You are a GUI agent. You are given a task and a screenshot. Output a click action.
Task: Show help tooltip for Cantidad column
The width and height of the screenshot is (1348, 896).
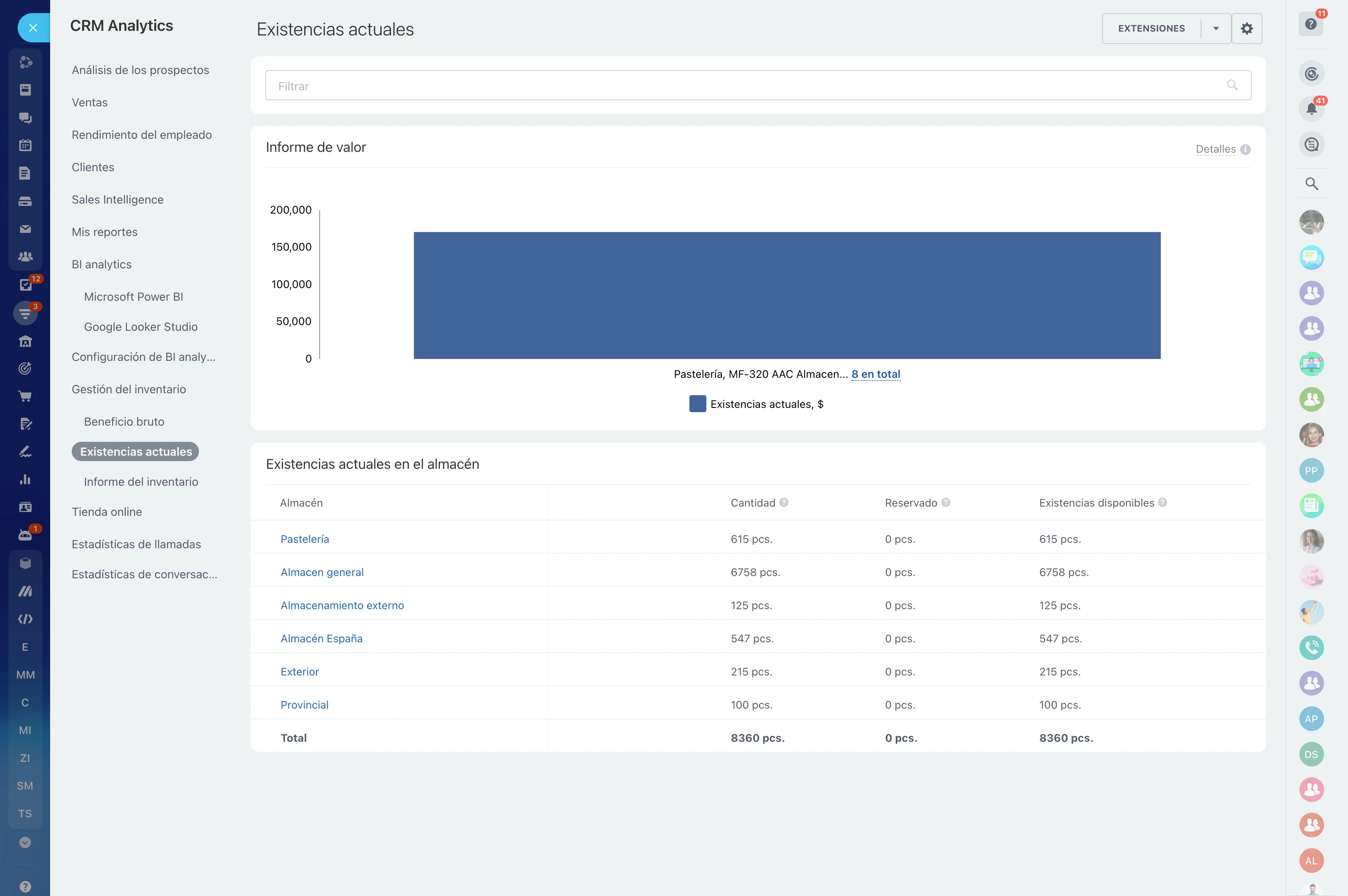784,502
